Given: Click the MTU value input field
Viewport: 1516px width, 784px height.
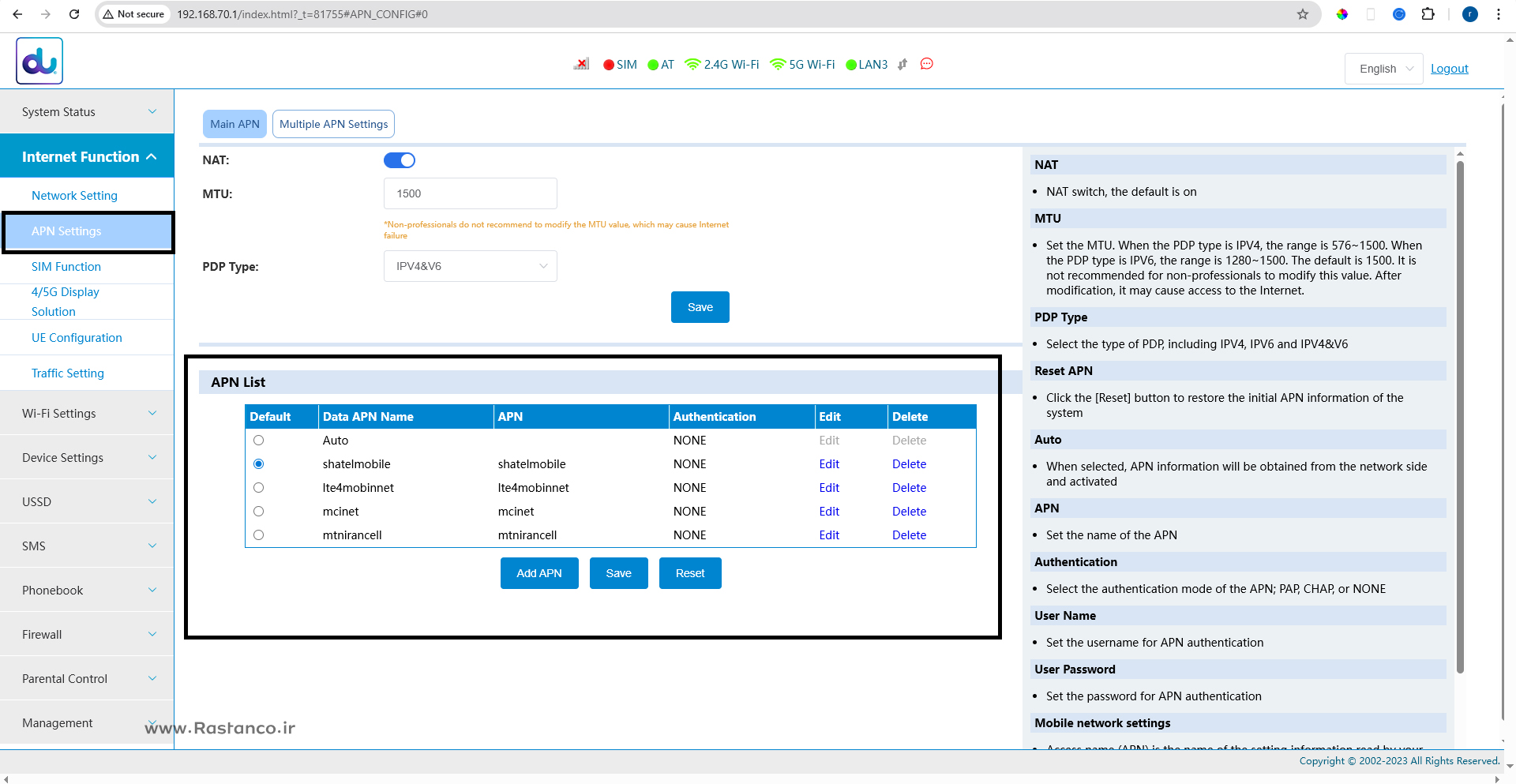Looking at the screenshot, I should (471, 193).
